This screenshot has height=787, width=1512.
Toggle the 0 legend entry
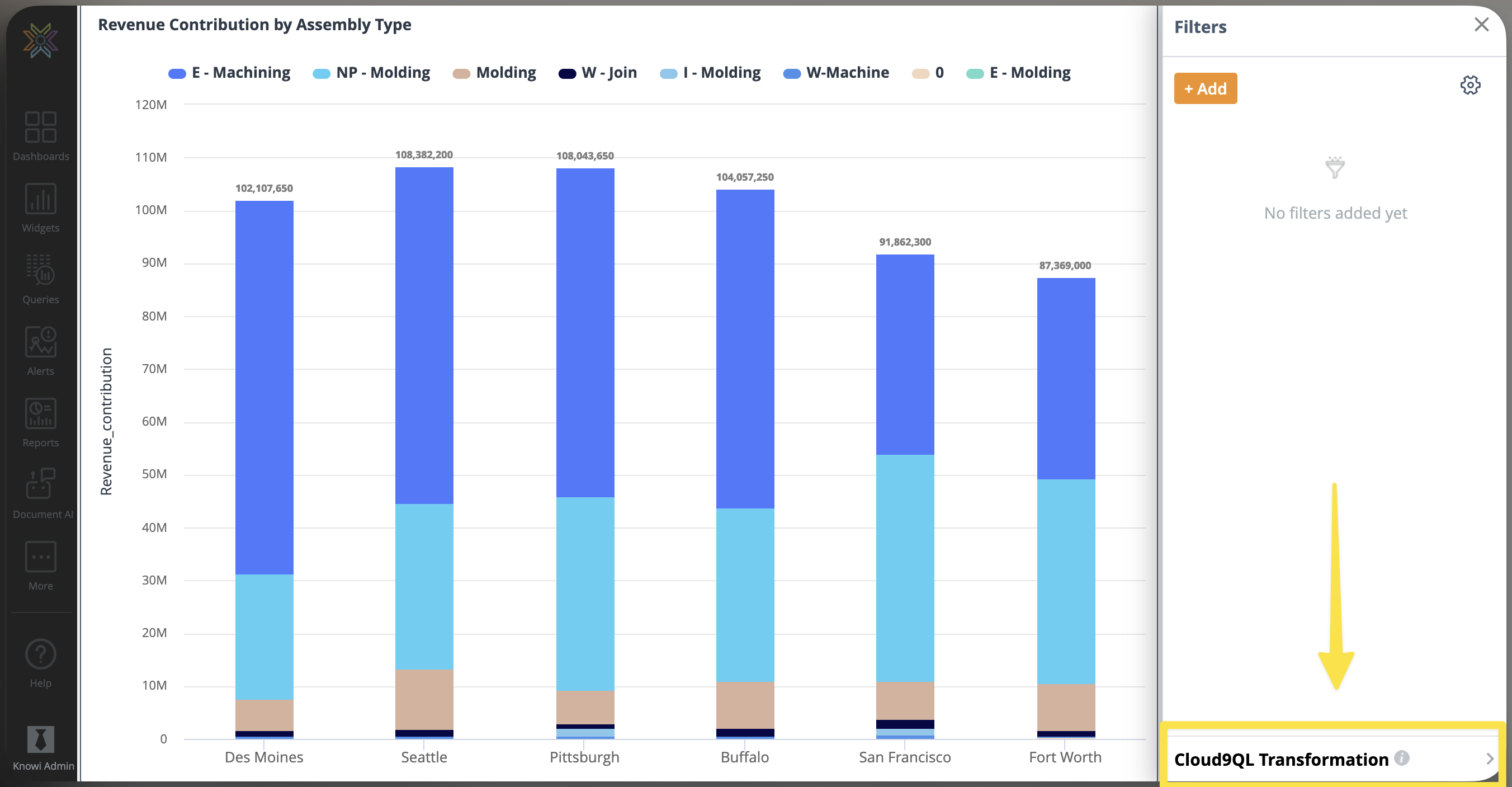click(928, 73)
